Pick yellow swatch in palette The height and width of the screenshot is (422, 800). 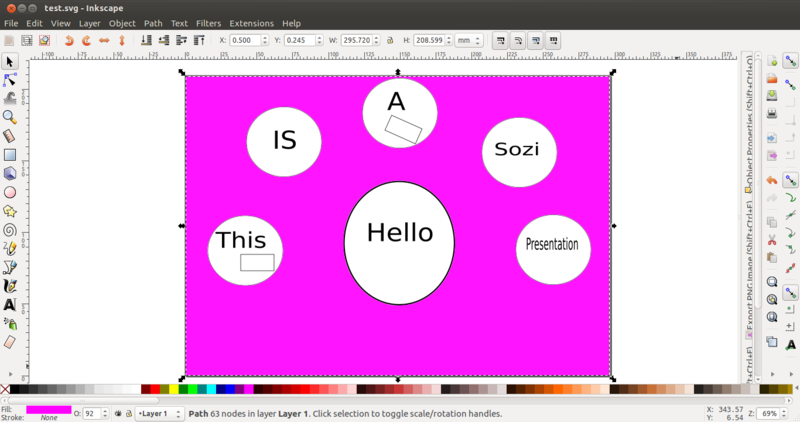pyautogui.click(x=173, y=389)
